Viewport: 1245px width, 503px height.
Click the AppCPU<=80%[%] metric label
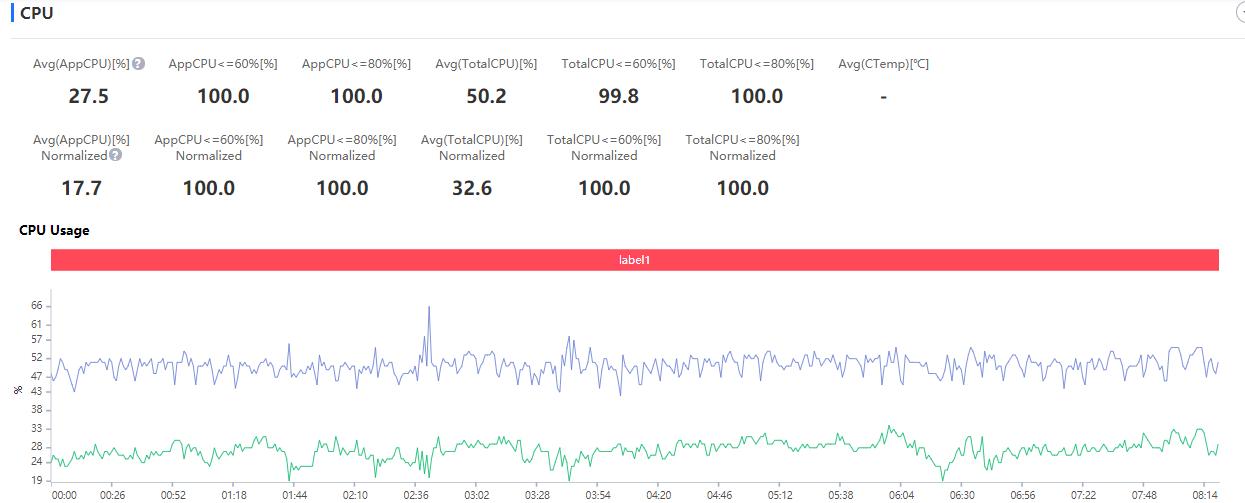coord(356,64)
